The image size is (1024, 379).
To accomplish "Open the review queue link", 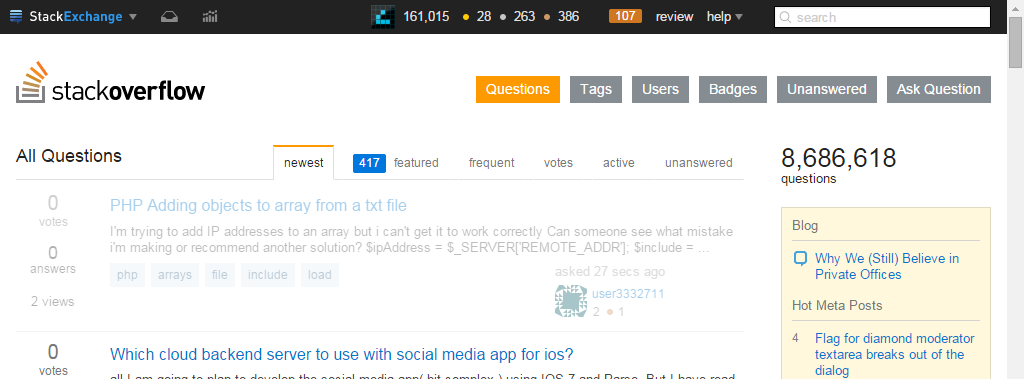I will point(675,16).
